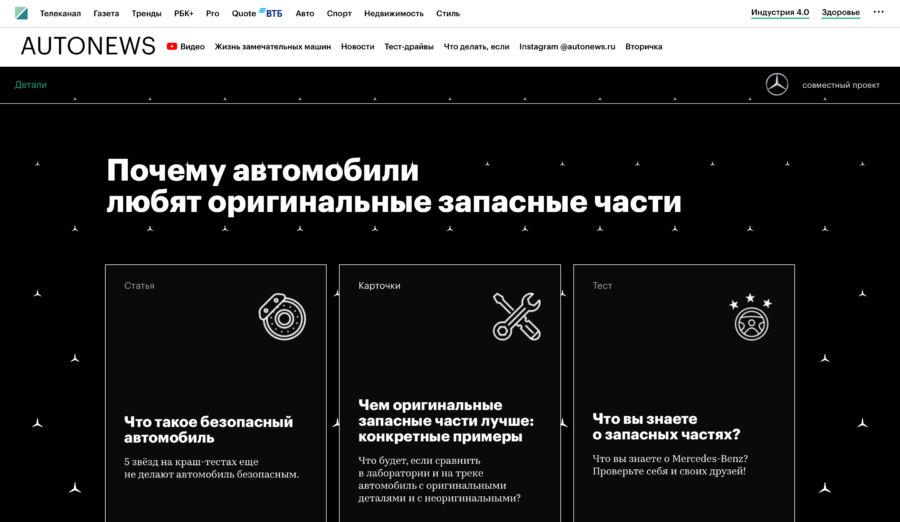900x522 pixels.
Task: Click the crossed wrench tools icon
Action: point(516,316)
